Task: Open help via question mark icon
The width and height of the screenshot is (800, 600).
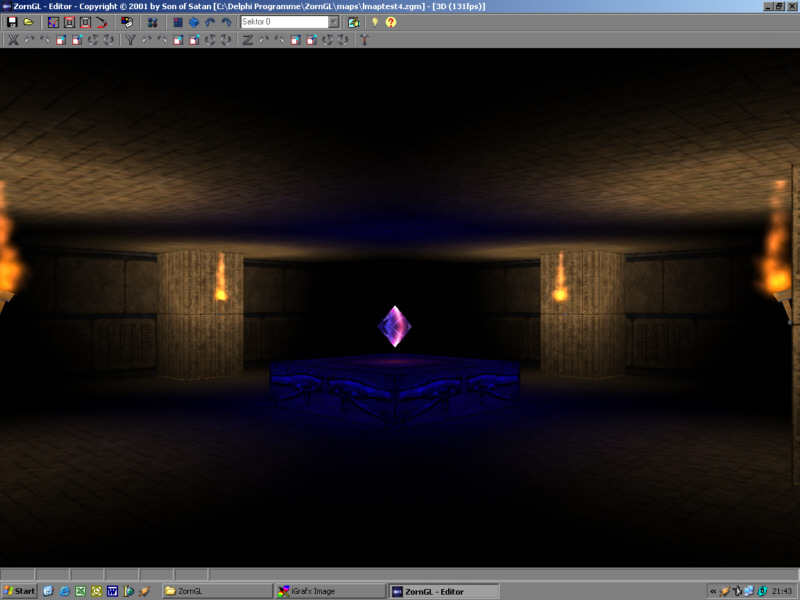Action: click(x=390, y=22)
